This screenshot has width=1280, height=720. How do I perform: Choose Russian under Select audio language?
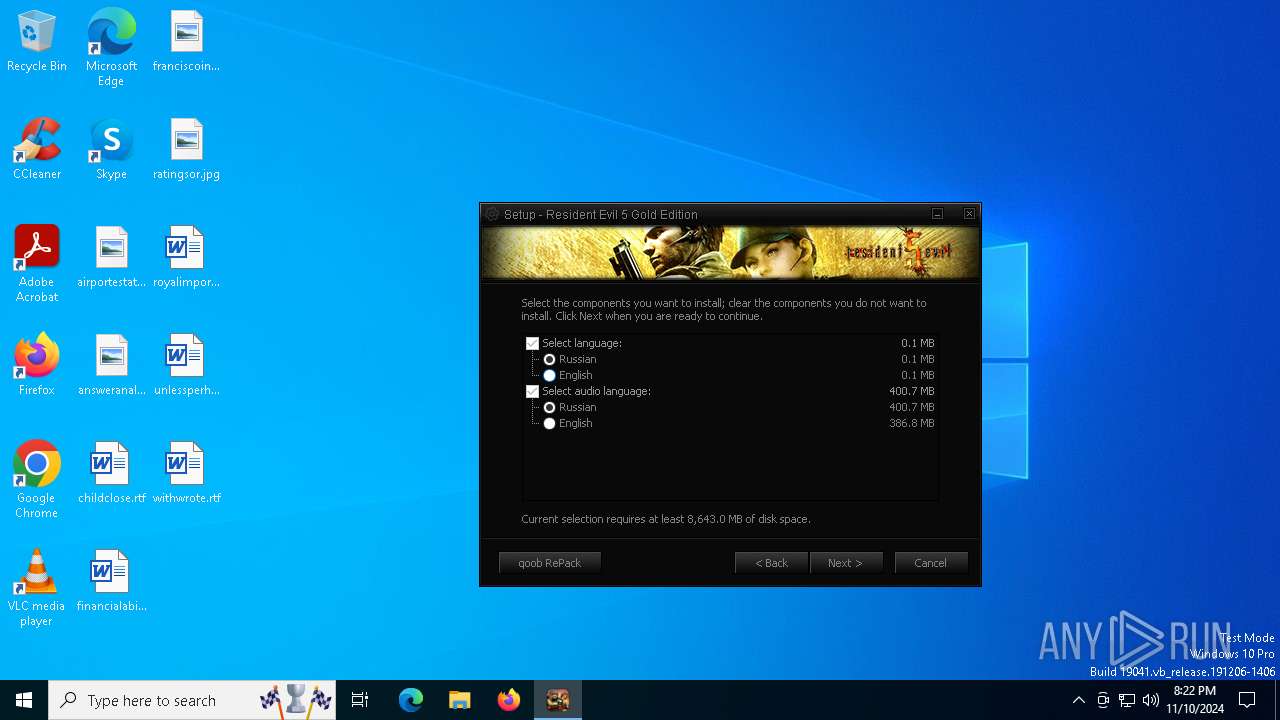(550, 407)
